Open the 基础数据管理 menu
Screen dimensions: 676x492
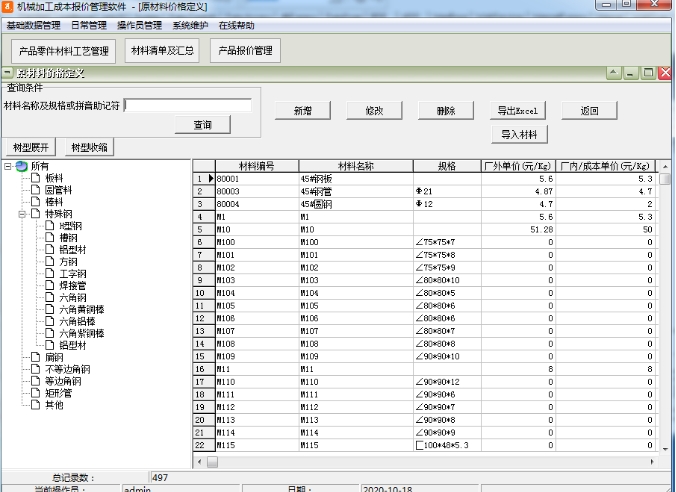tap(33, 25)
